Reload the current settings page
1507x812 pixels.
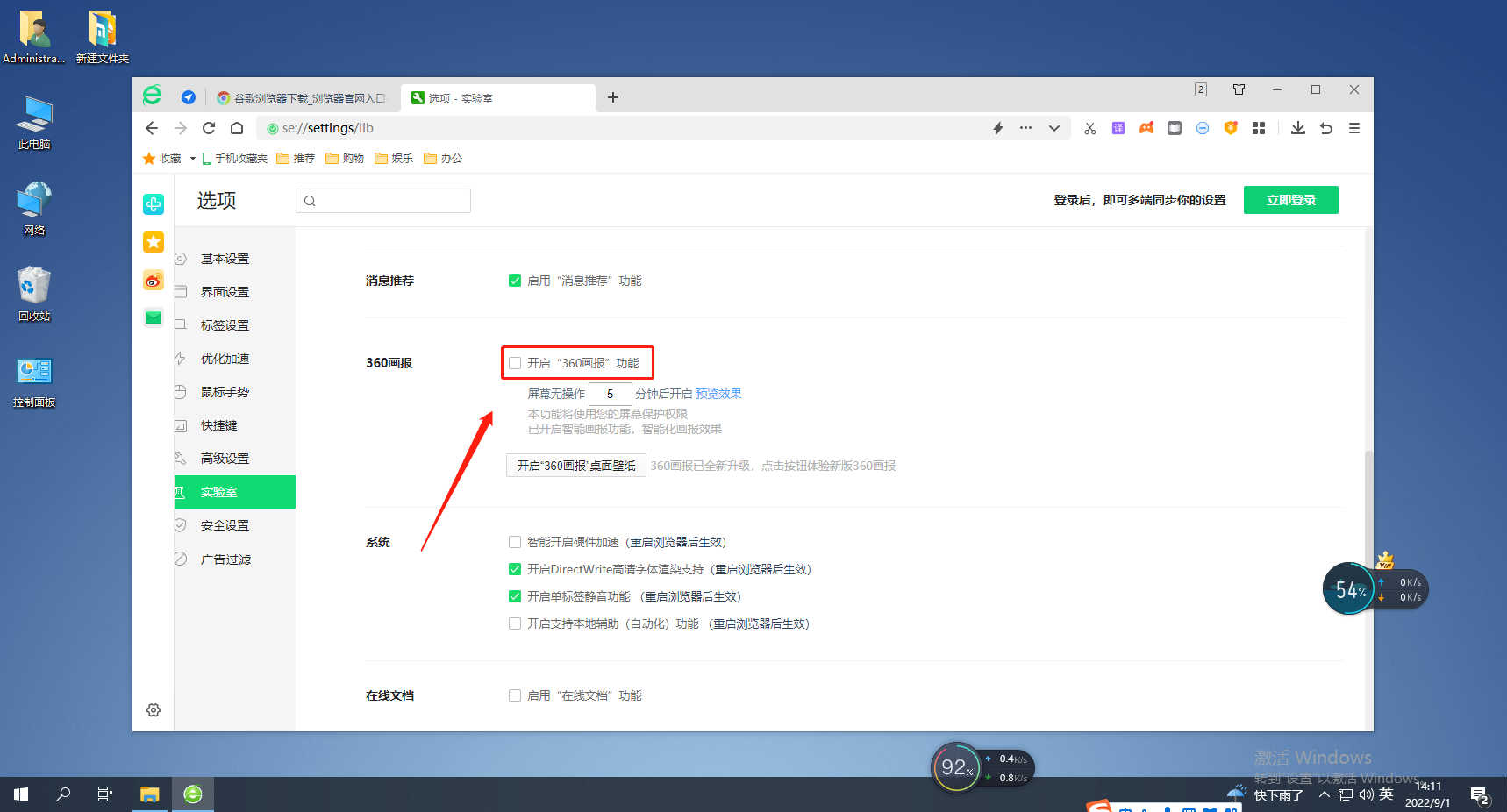click(x=209, y=128)
